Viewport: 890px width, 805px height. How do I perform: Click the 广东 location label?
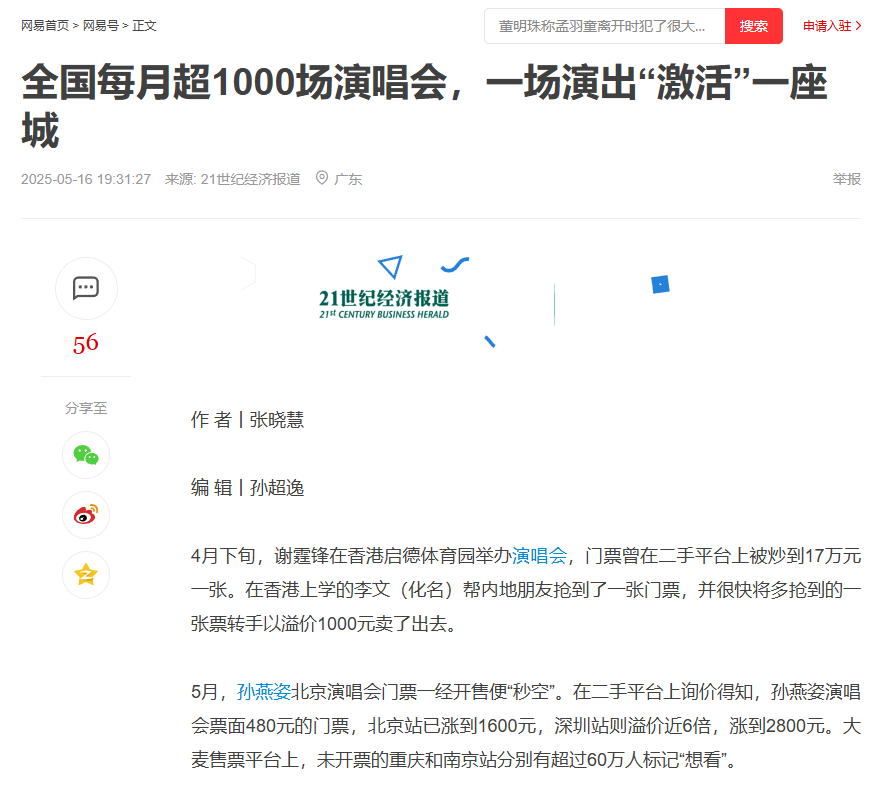[348, 179]
